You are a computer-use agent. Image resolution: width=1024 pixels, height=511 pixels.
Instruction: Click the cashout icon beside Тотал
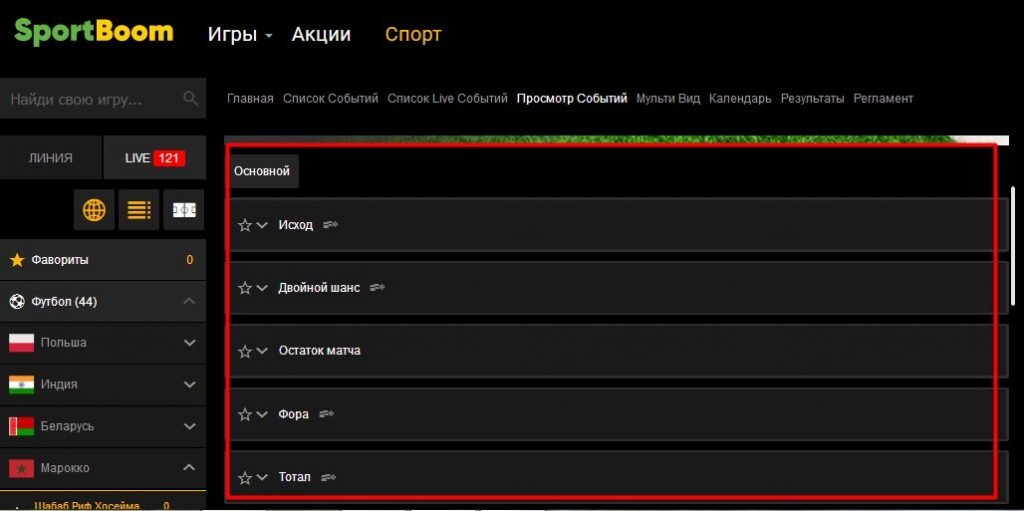click(328, 478)
